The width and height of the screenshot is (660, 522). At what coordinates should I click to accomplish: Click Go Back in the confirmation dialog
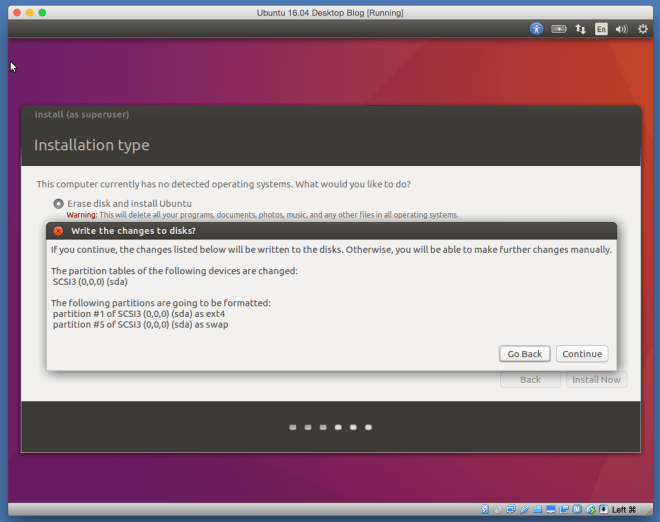[524, 354]
